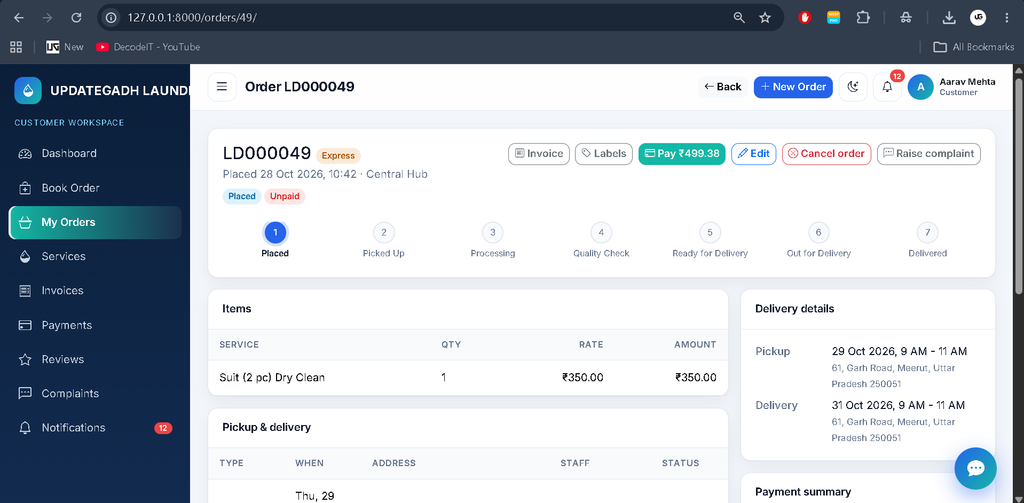Open the incognito-style icon in toolbar
Screen dimensions: 1024x503
click(906, 18)
